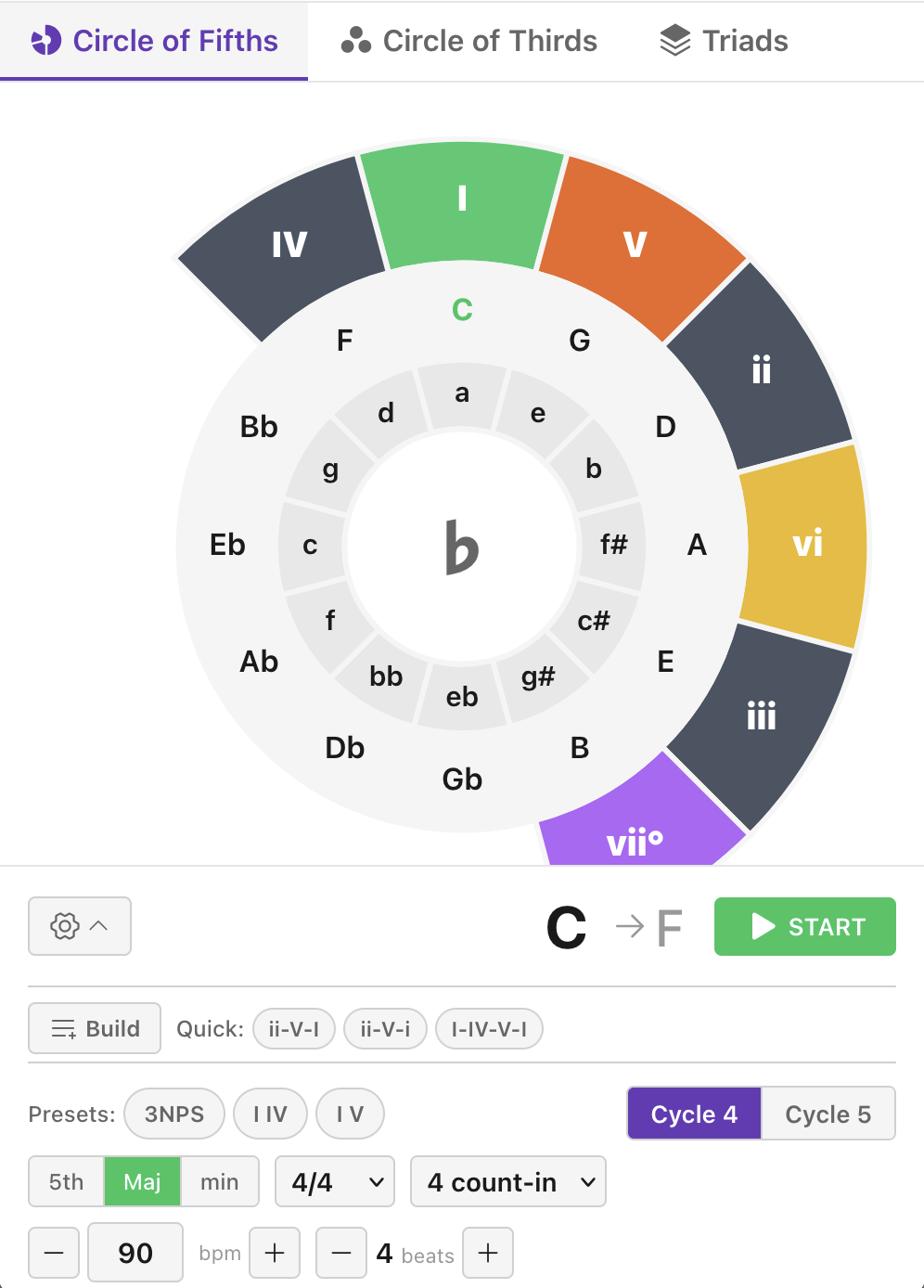This screenshot has height=1288, width=924.
Task: Collapse the settings panel with the chevron
Action: click(96, 926)
